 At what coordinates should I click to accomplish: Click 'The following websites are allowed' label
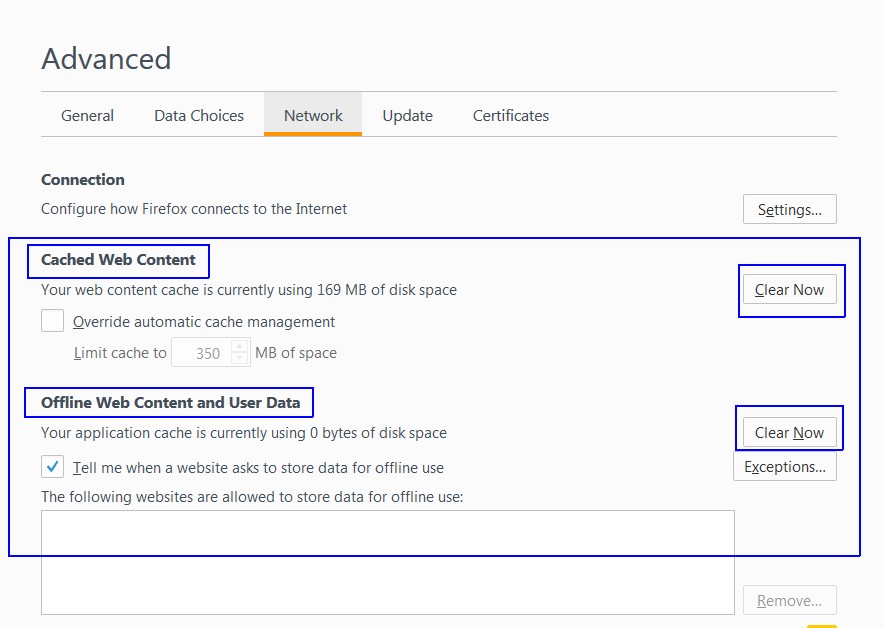coord(252,497)
